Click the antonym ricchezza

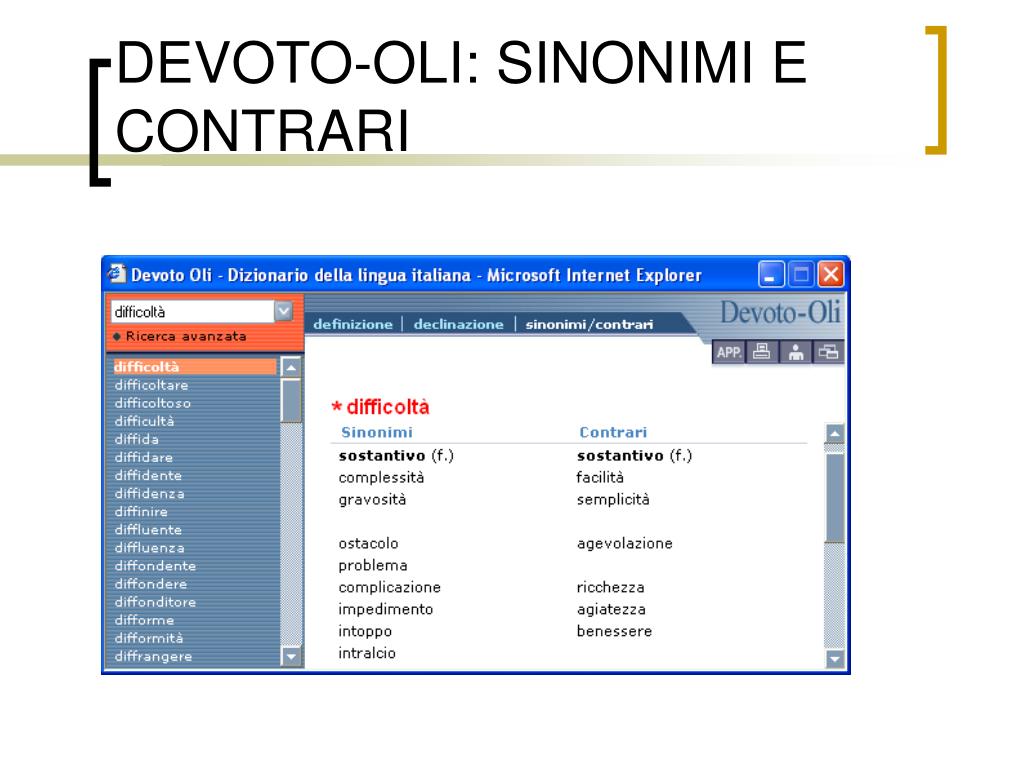(x=611, y=588)
